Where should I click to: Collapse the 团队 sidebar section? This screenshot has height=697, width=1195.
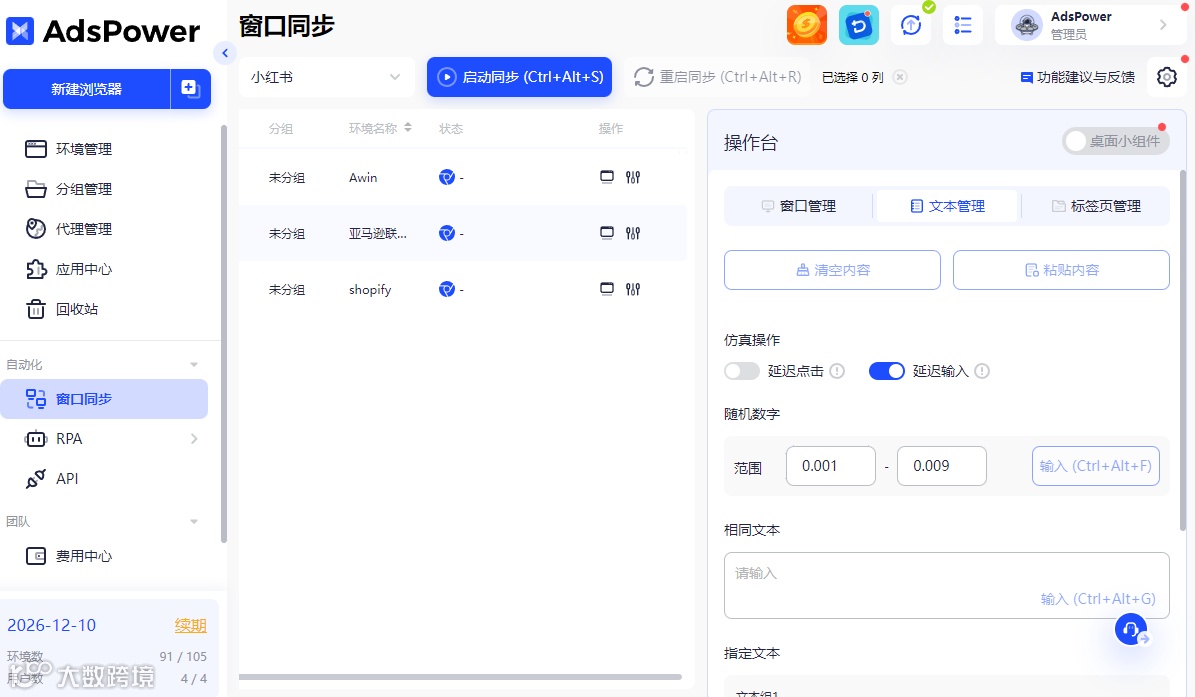pyautogui.click(x=194, y=522)
